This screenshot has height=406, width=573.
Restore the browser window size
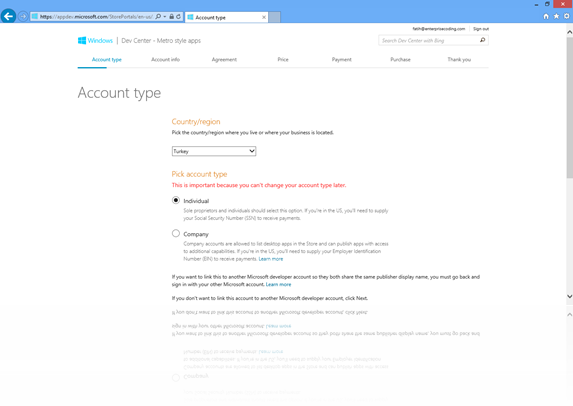coord(547,4)
